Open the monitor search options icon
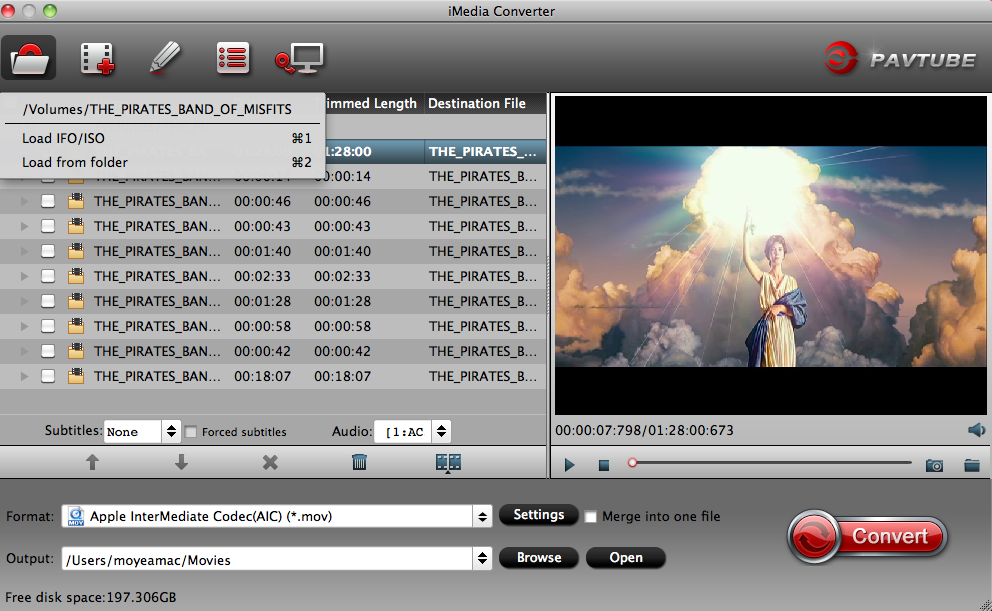This screenshot has width=992, height=611. pyautogui.click(x=299, y=59)
